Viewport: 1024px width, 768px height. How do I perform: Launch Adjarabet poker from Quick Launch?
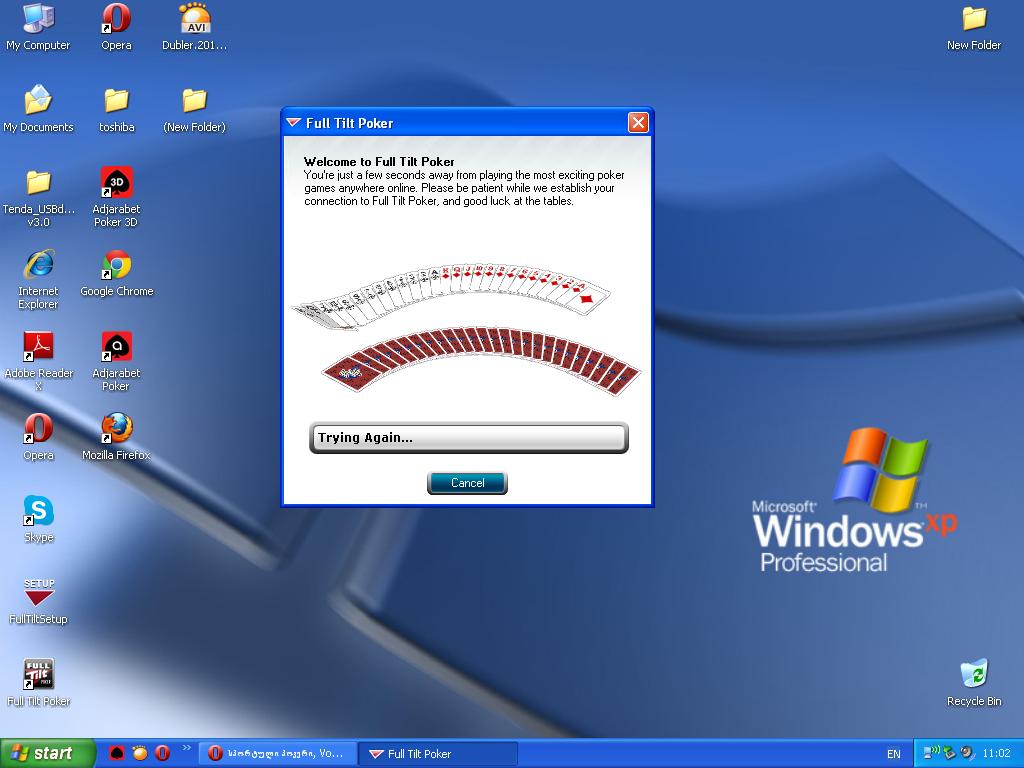point(117,753)
